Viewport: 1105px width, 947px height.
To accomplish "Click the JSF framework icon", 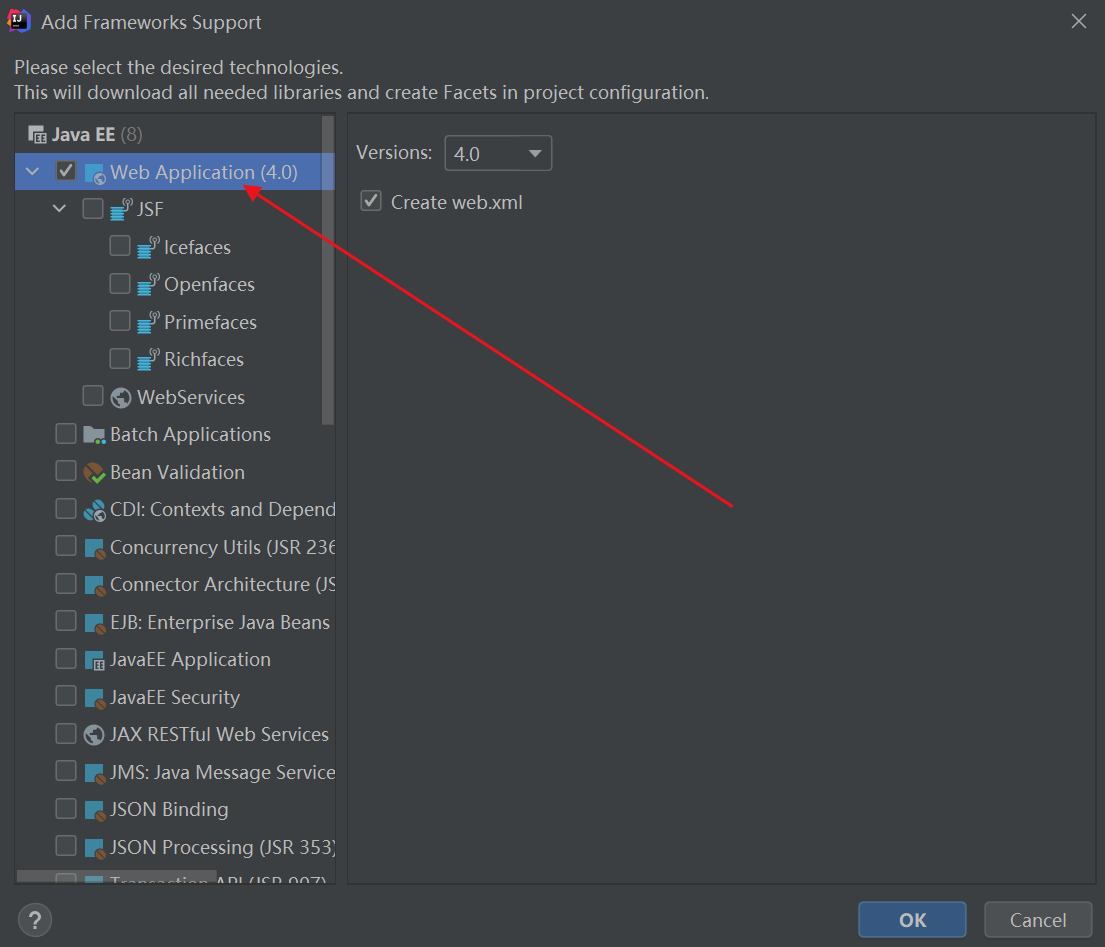I will (121, 209).
